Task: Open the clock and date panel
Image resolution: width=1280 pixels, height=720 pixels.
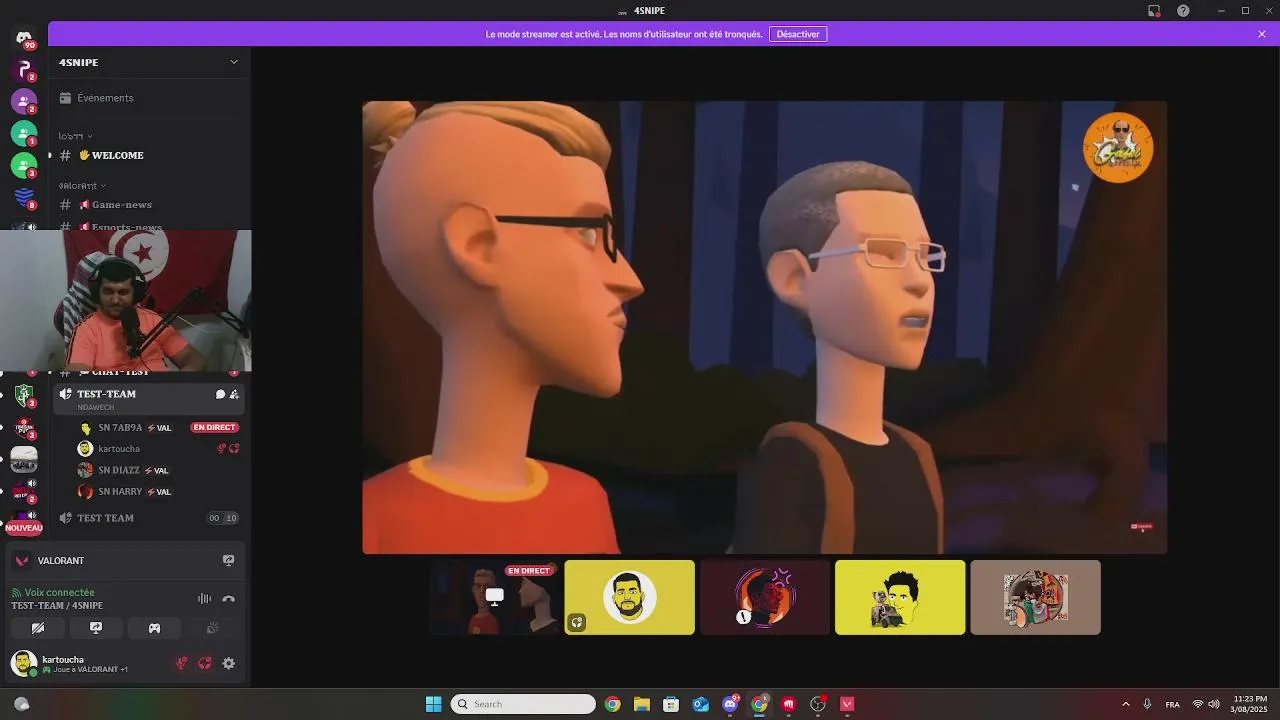Action: [1249, 704]
